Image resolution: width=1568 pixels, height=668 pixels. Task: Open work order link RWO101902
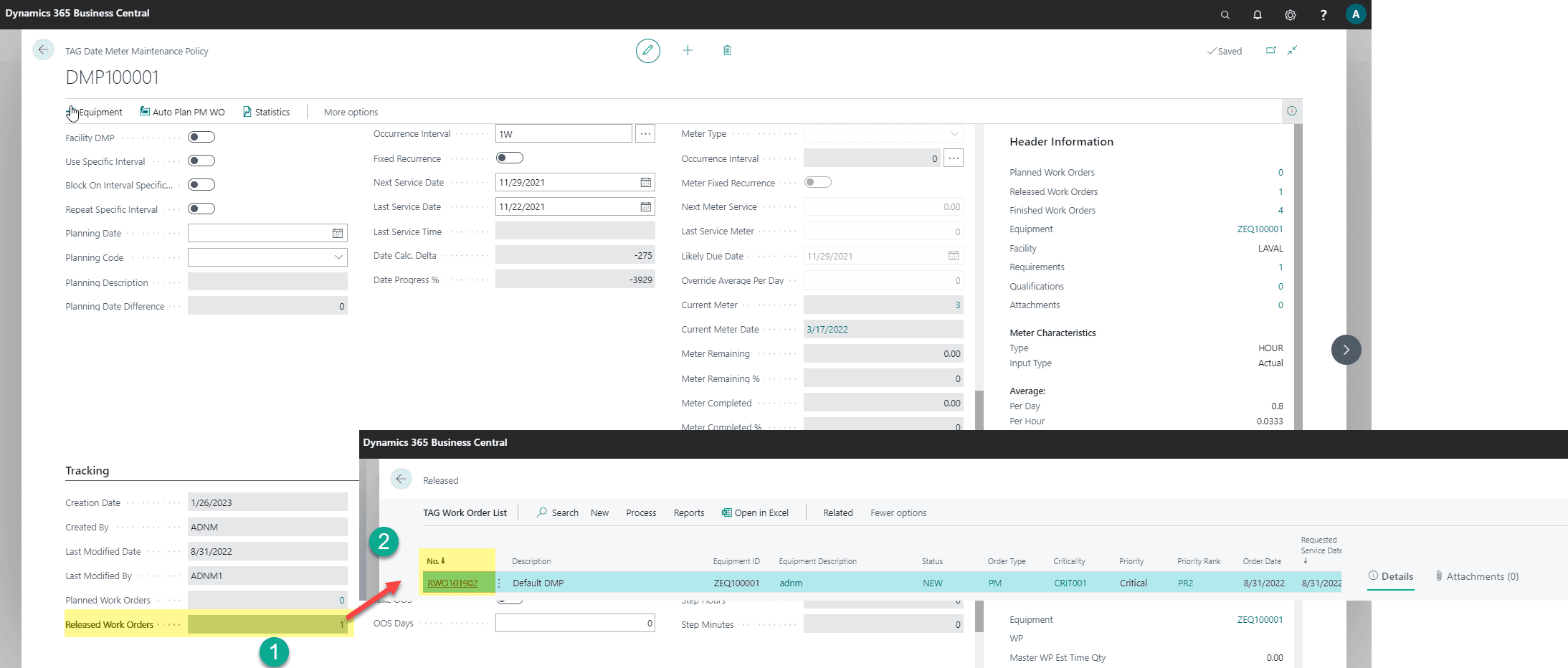(452, 583)
